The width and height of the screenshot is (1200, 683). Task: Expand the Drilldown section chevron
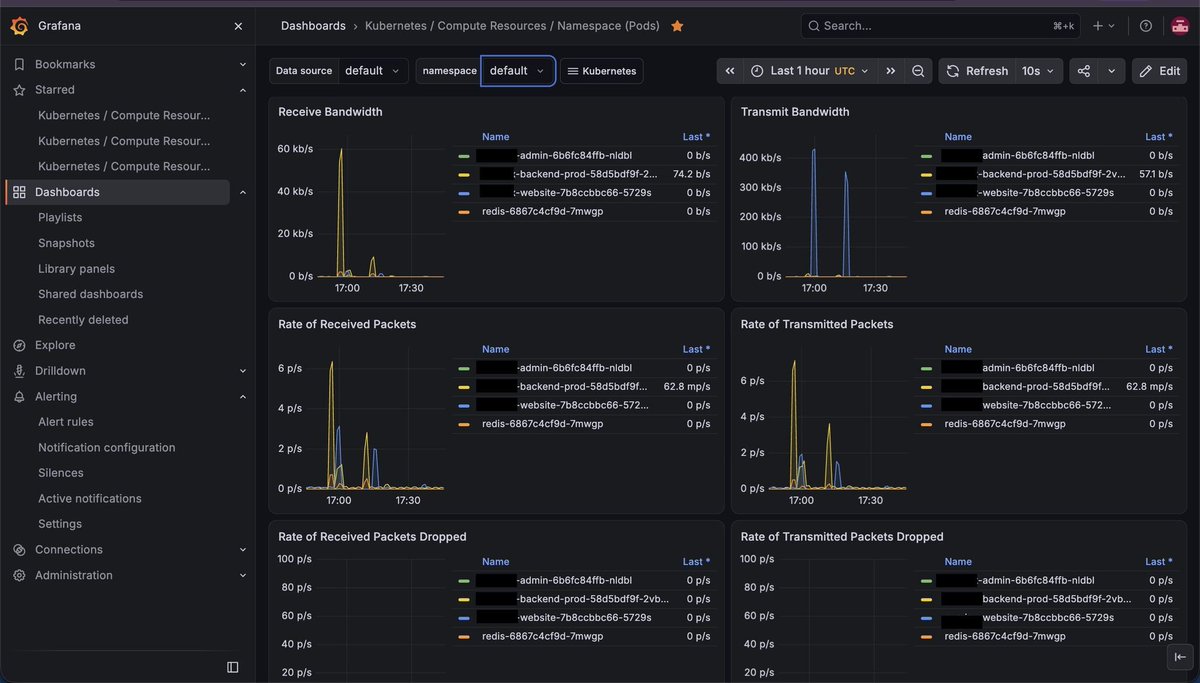pyautogui.click(x=243, y=371)
